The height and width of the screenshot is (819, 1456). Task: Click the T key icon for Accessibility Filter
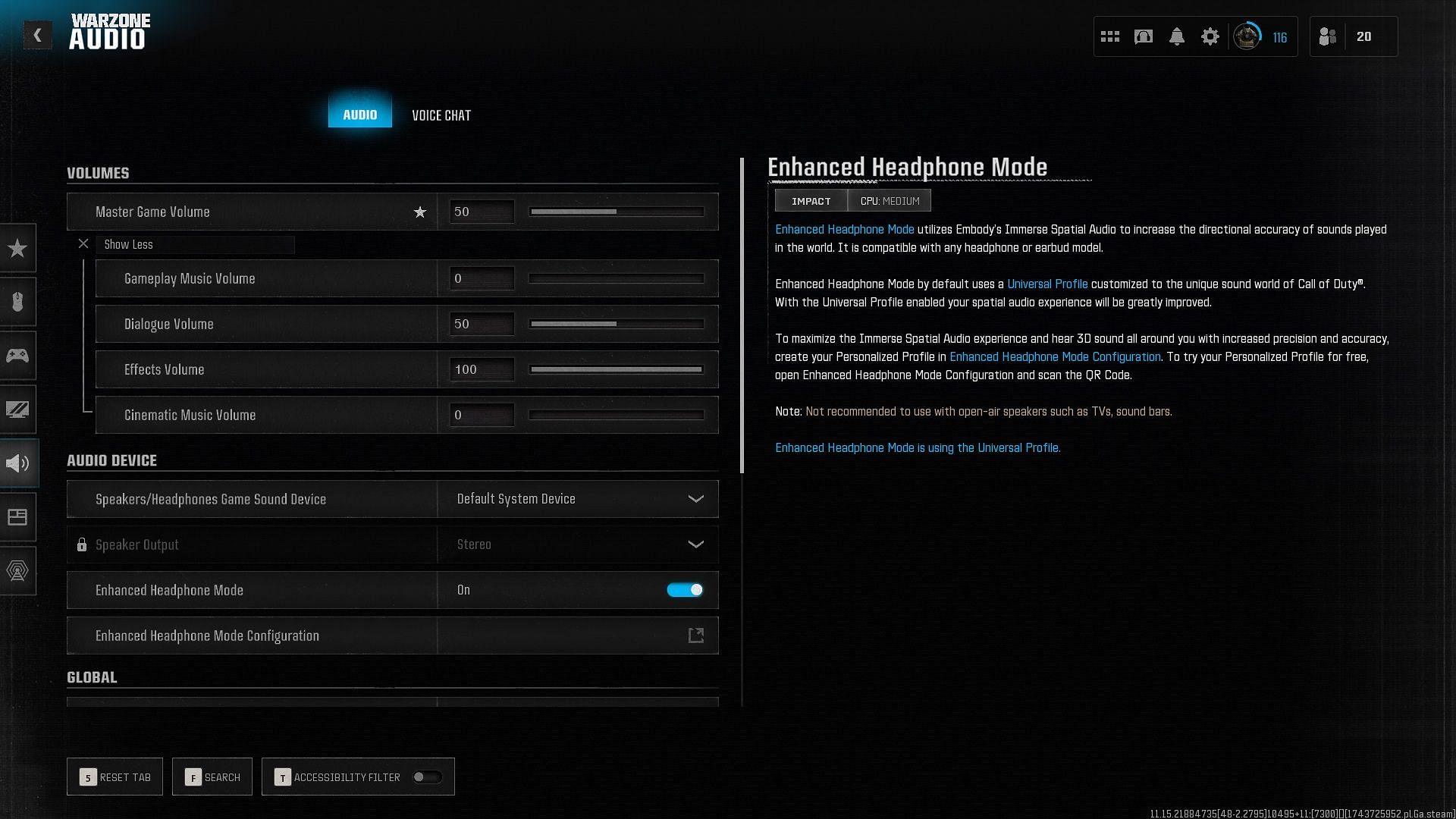[x=283, y=777]
